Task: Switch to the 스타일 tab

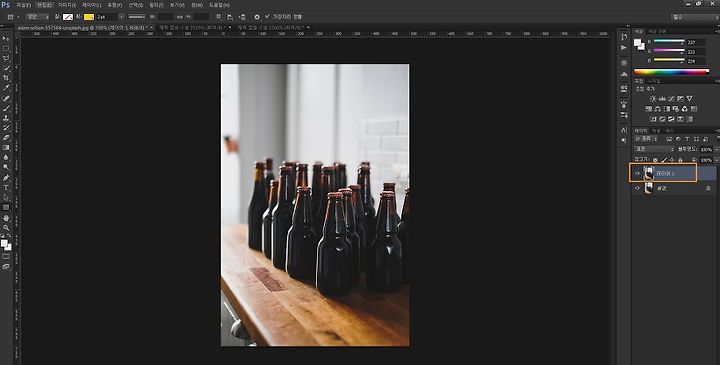Action: 653,81
